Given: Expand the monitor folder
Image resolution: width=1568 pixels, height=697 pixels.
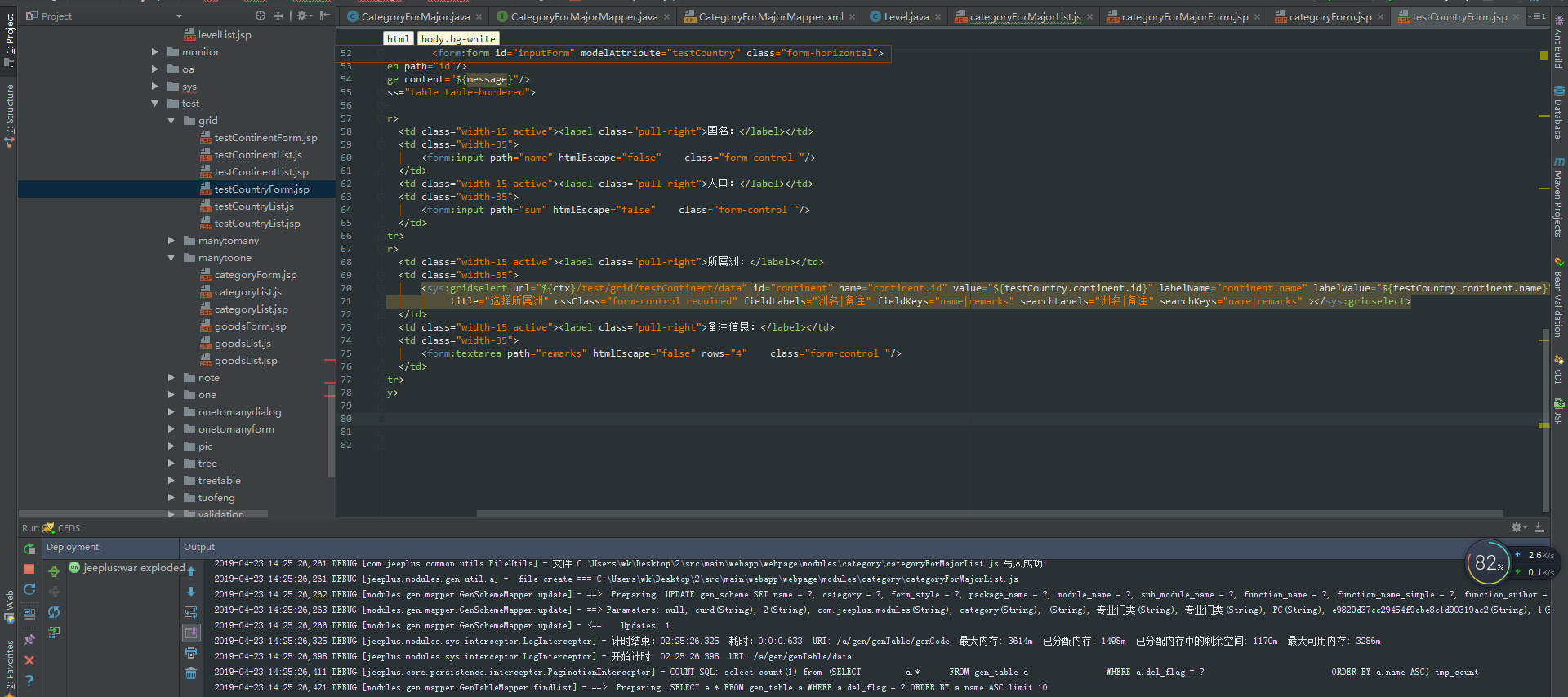Looking at the screenshot, I should (155, 52).
